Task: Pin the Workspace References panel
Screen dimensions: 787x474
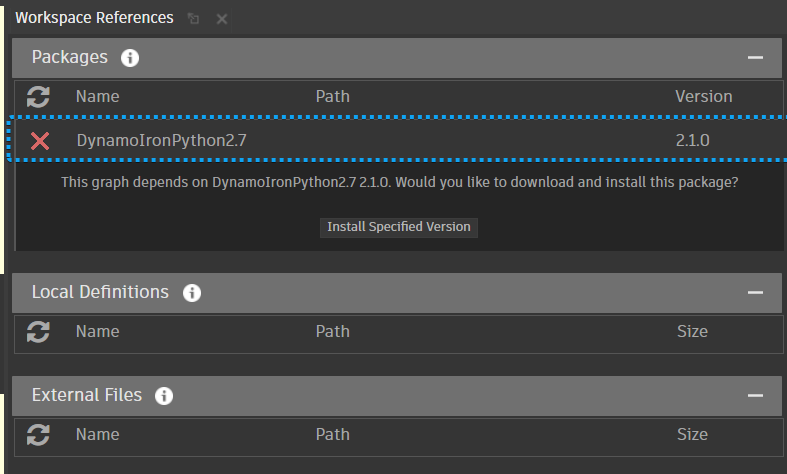Action: point(194,19)
